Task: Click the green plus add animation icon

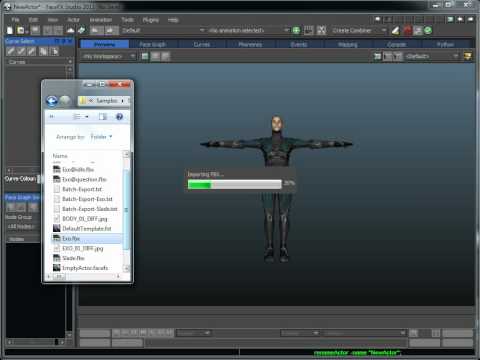Action: (x=296, y=30)
